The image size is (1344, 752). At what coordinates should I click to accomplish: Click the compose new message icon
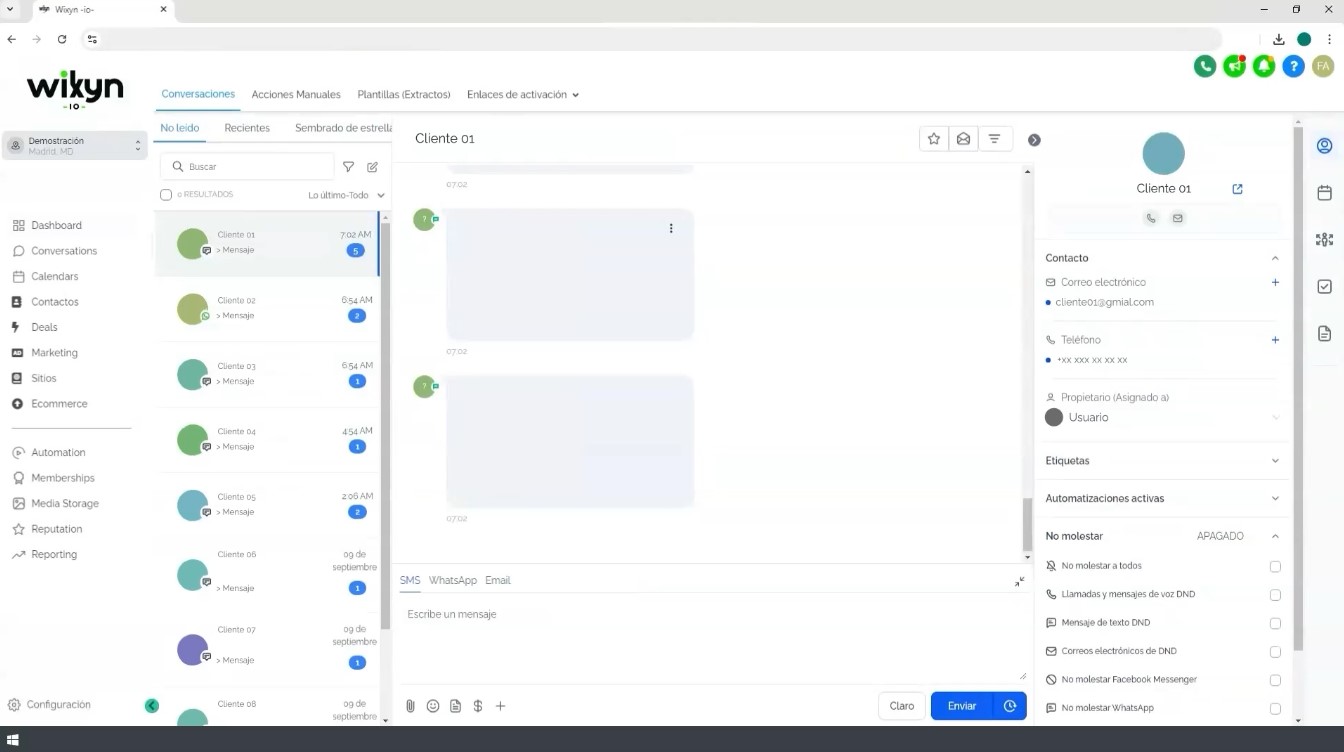click(x=372, y=167)
